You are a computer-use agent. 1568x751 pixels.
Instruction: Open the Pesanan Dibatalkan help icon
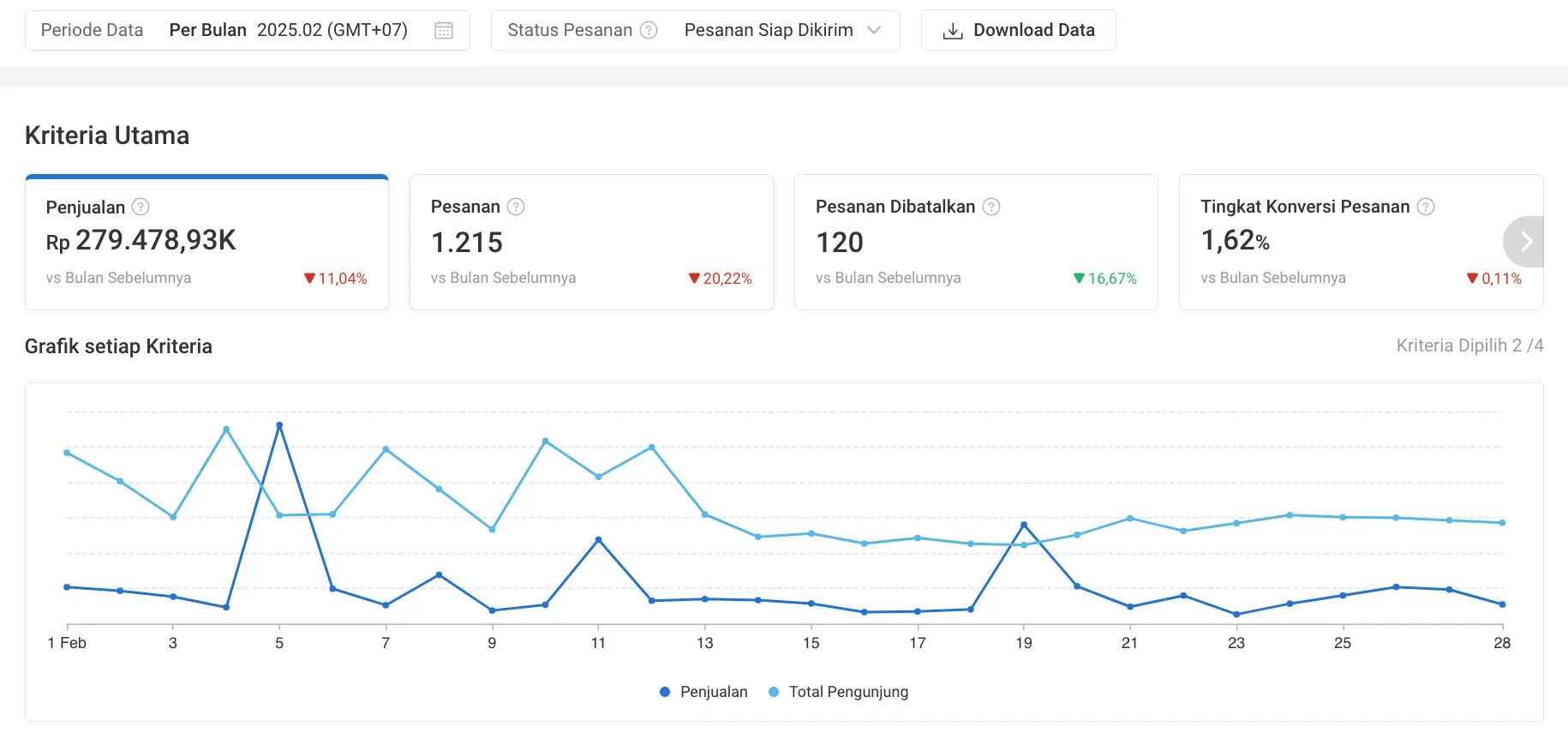pos(991,207)
